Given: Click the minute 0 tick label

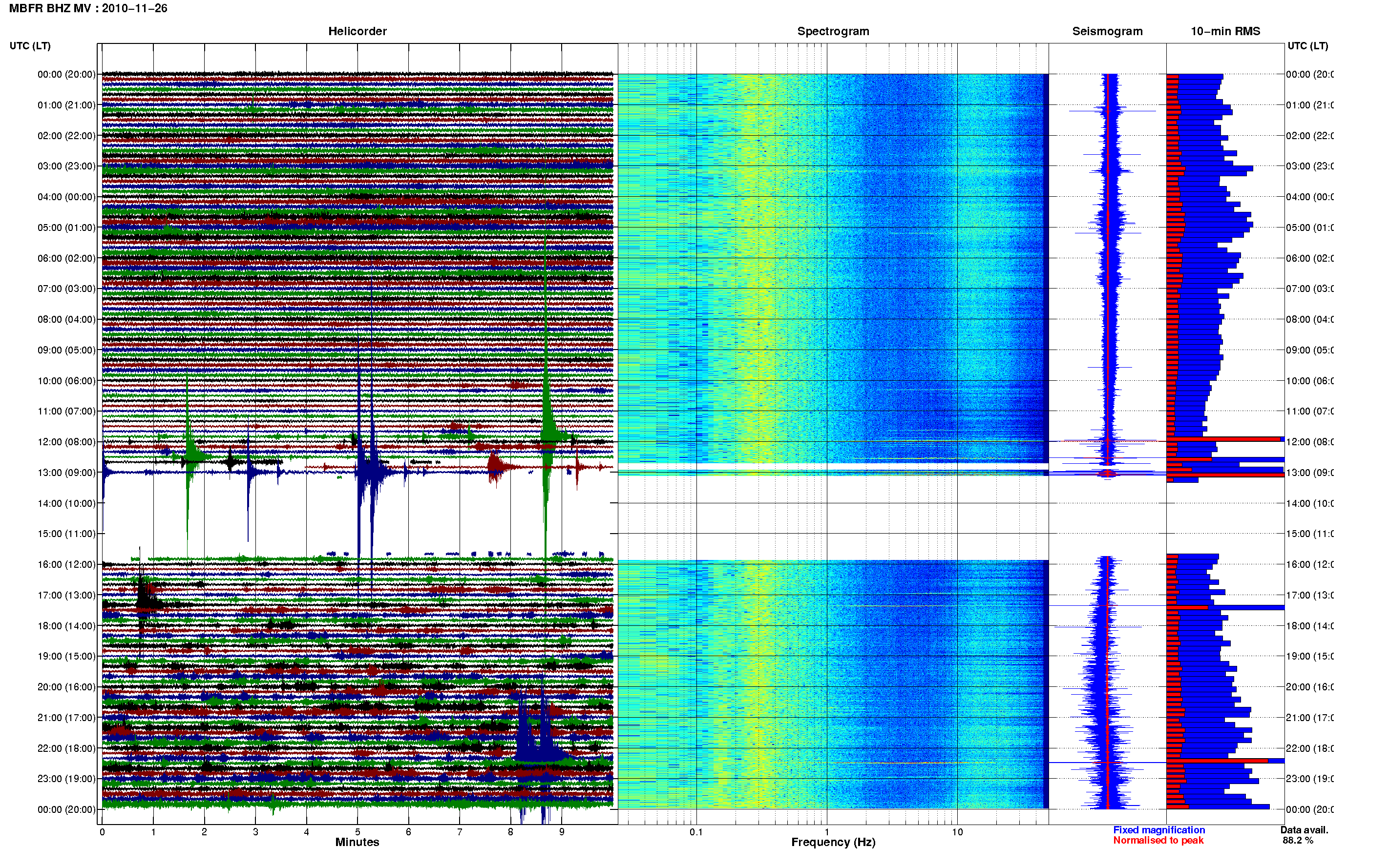Looking at the screenshot, I should coord(102,832).
